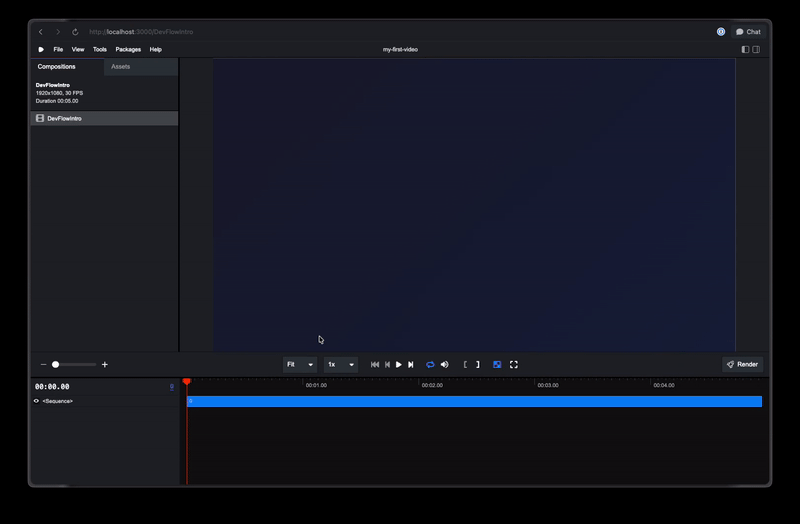Jump to the beginning of the video
Viewport: 800px width, 524px height.
(x=375, y=364)
